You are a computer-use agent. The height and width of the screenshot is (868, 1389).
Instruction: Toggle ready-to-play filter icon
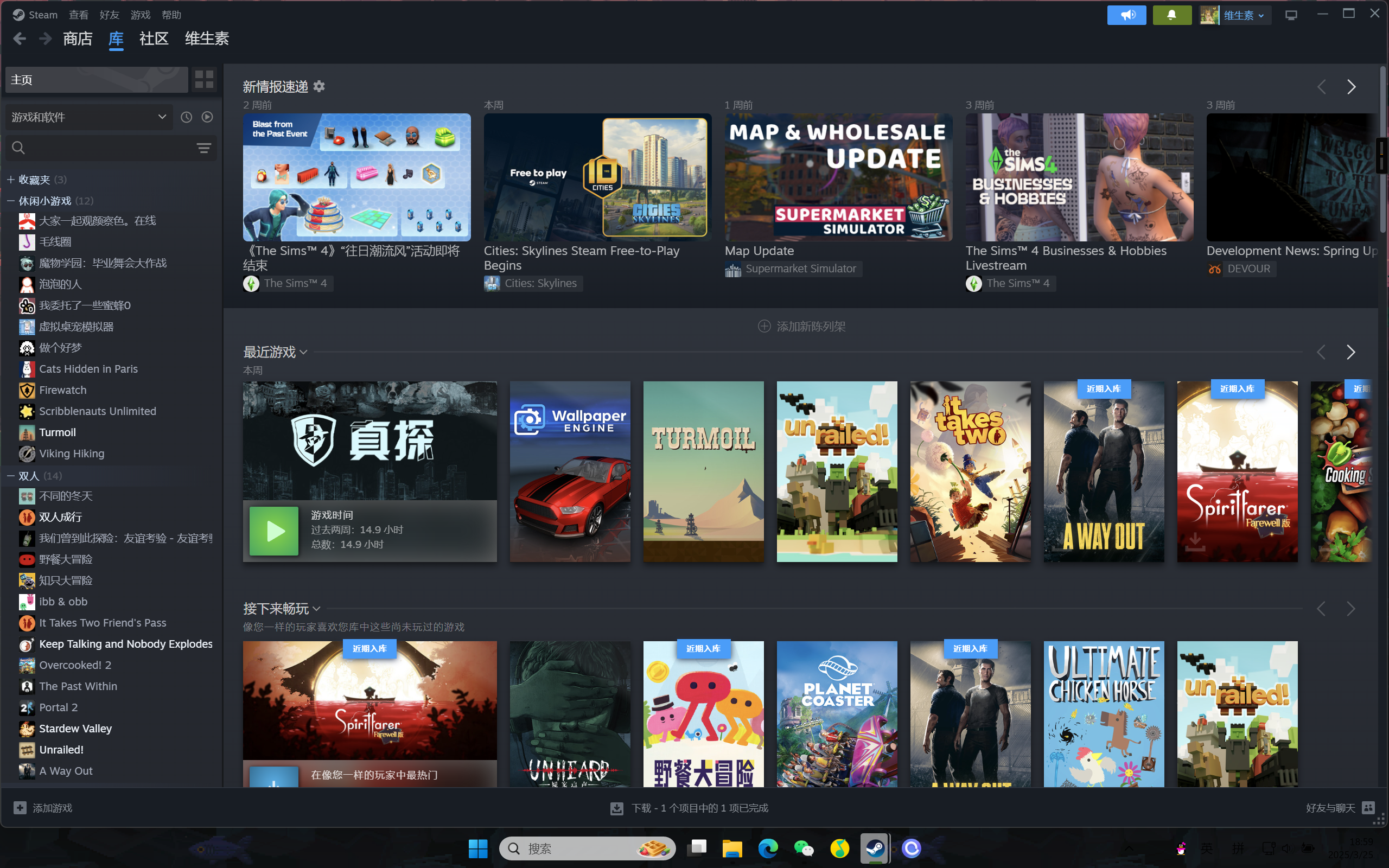207,117
